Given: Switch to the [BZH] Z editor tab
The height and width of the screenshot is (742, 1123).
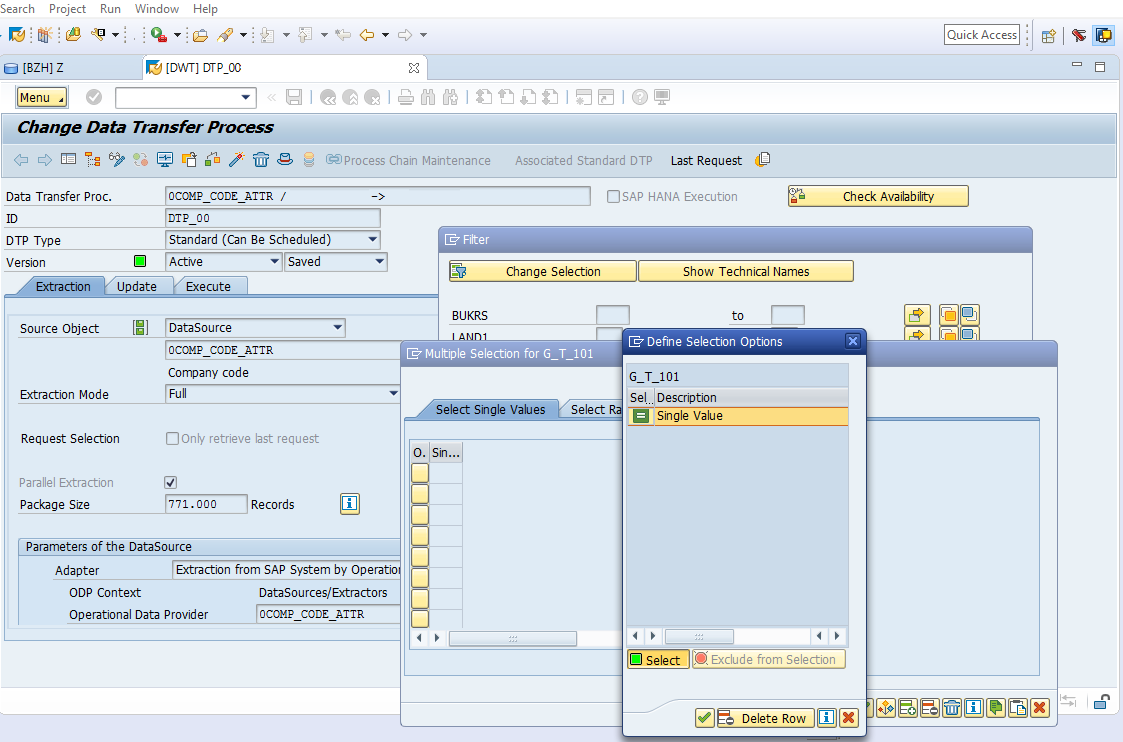Looking at the screenshot, I should [x=43, y=67].
